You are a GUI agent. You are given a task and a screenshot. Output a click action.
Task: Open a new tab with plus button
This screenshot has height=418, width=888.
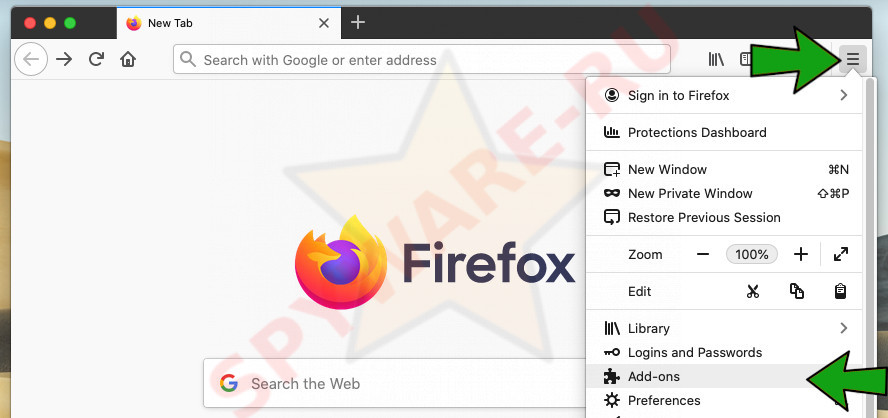pos(358,23)
